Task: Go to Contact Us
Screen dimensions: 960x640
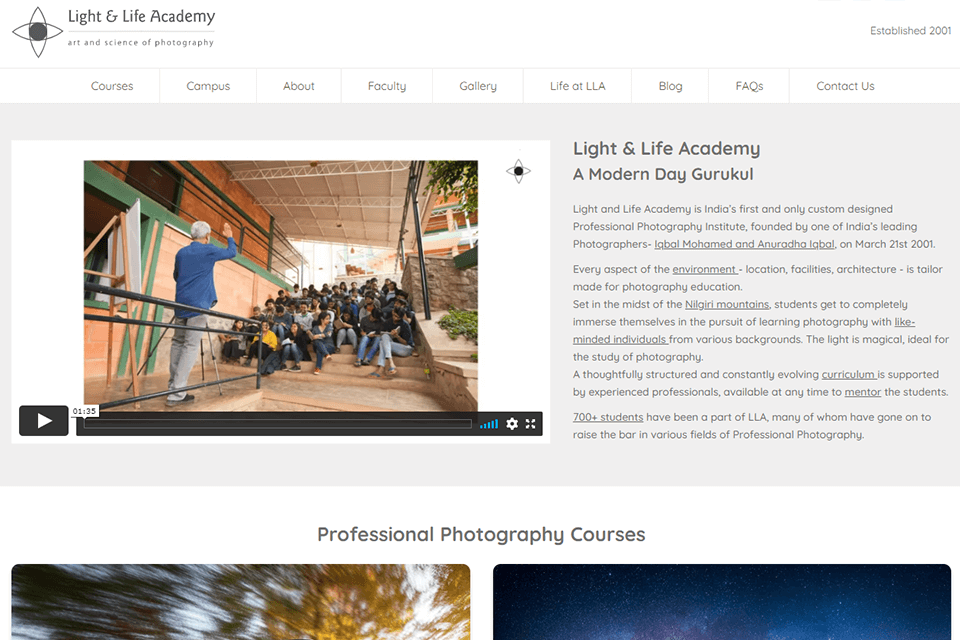Action: pos(846,86)
